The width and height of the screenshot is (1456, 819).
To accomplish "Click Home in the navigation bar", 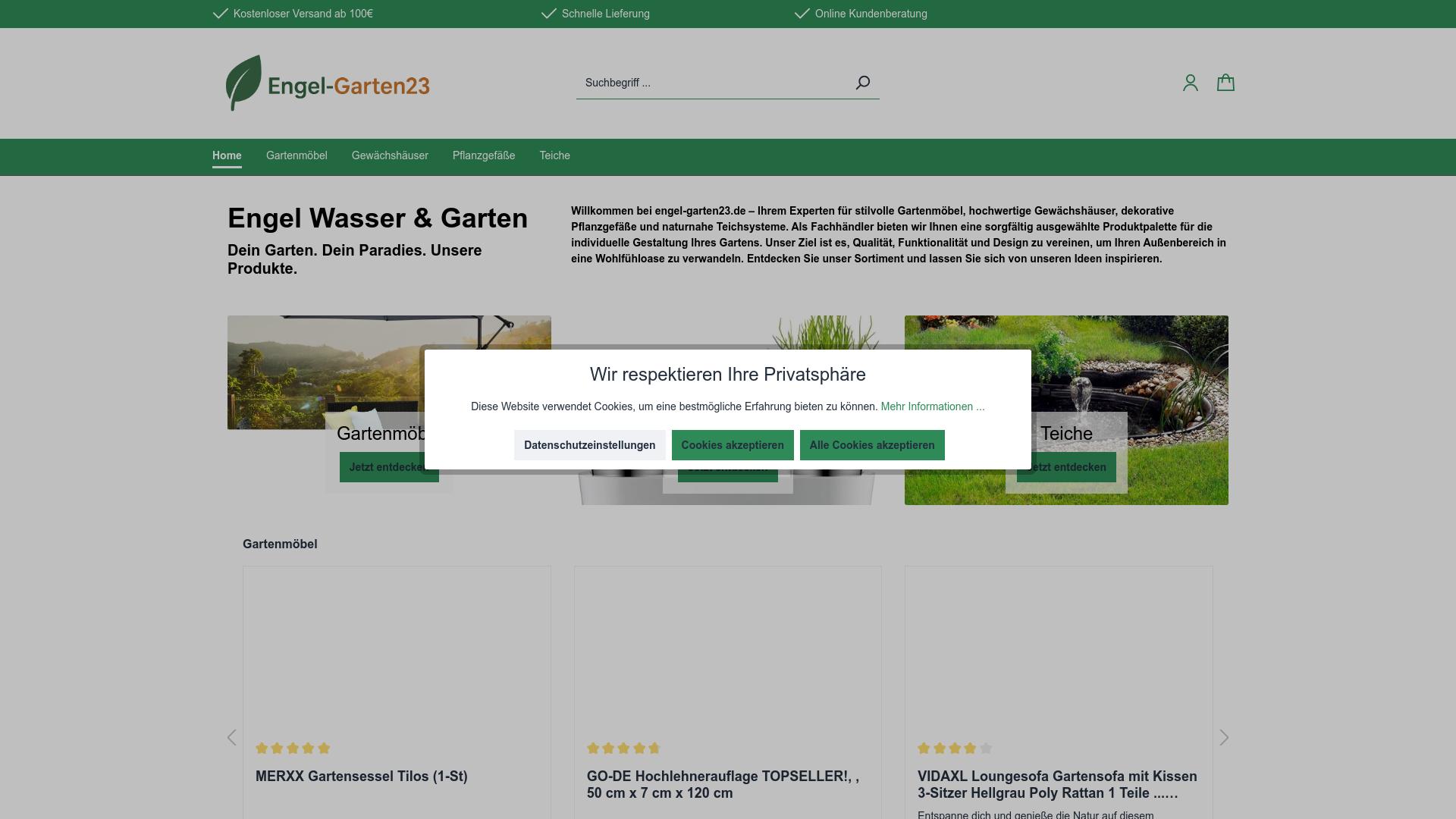I will click(227, 155).
